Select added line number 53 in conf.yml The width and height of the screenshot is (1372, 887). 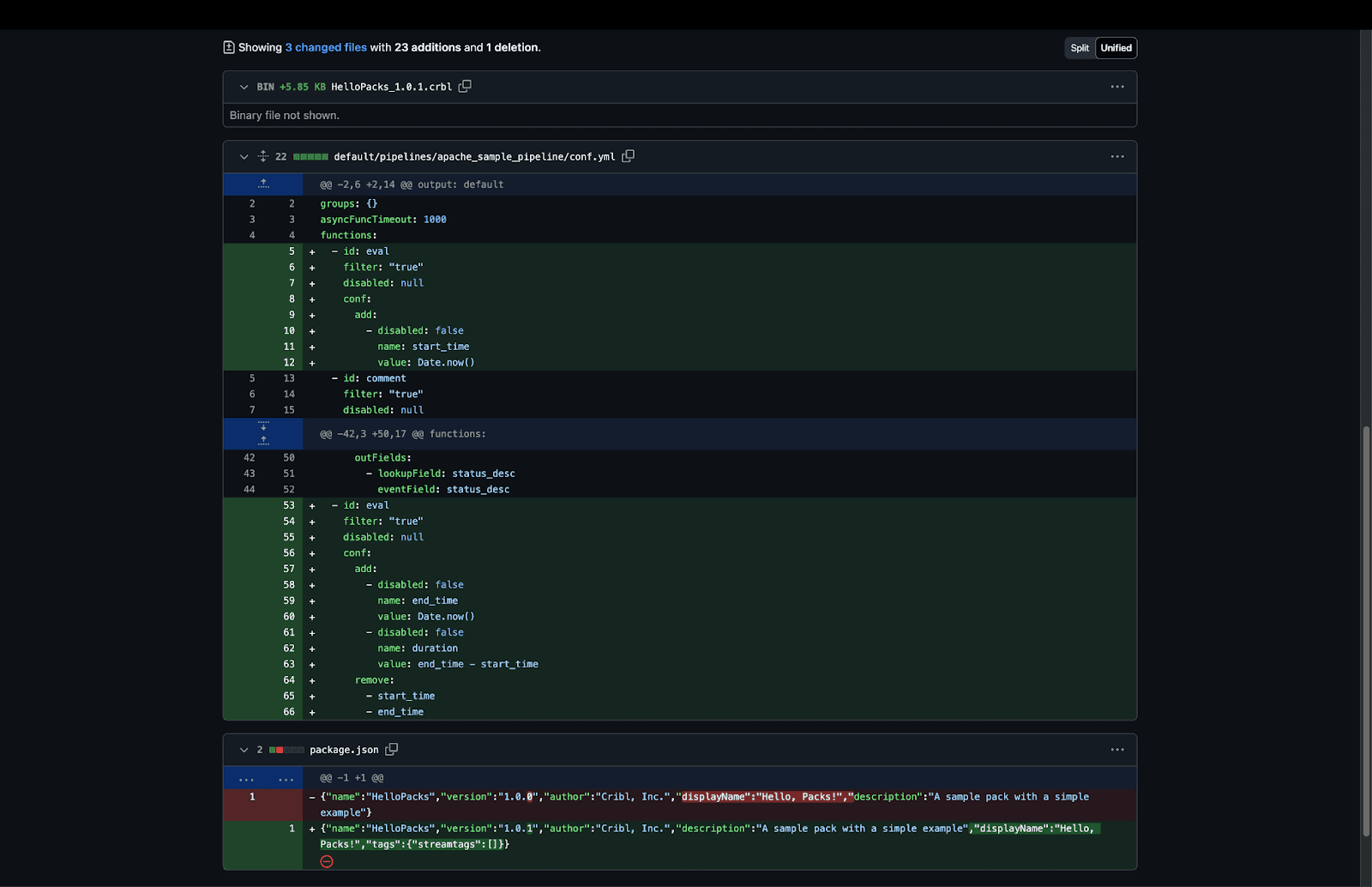tap(289, 505)
